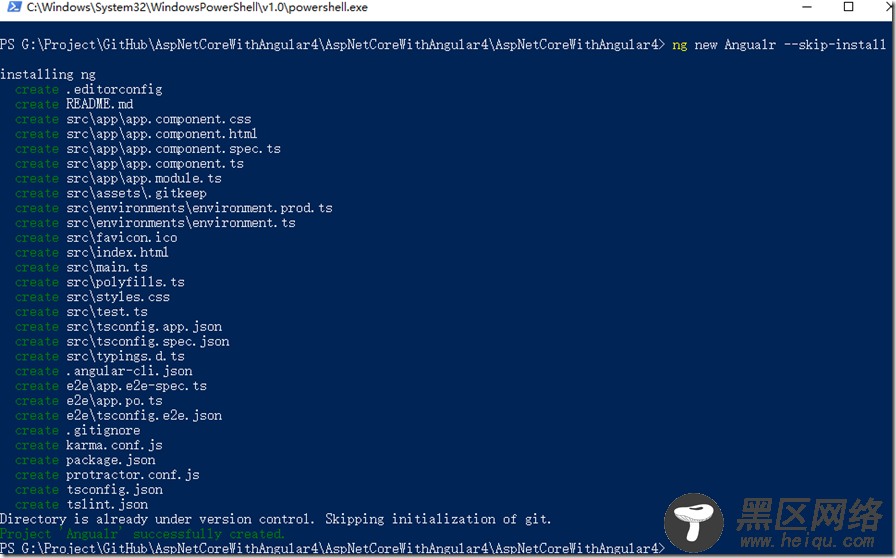896x558 pixels.
Task: Click the package.json output line
Action: point(85,460)
